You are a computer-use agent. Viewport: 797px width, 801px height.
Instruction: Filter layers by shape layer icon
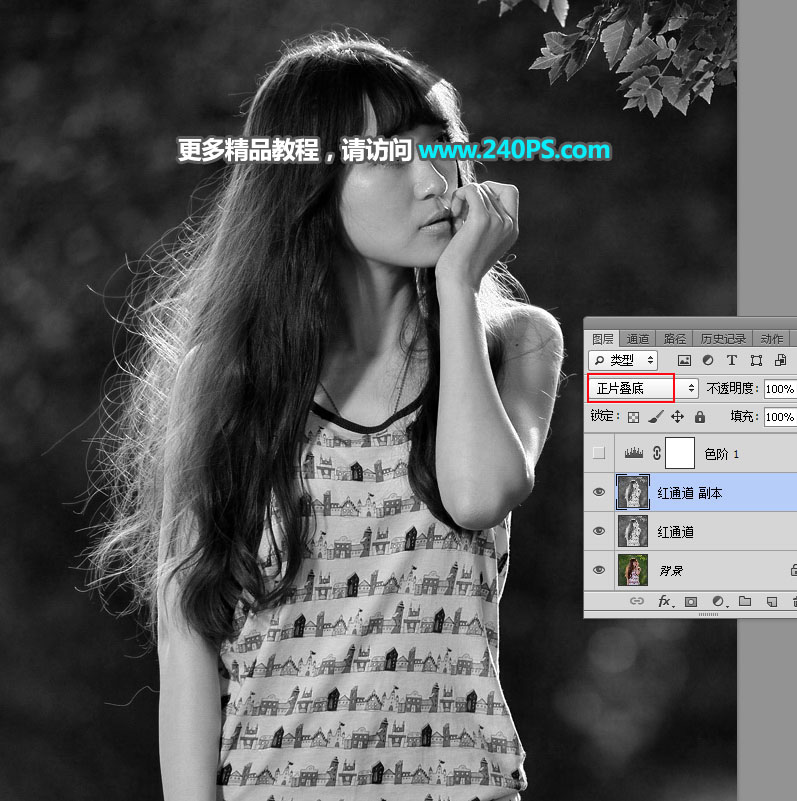[x=756, y=361]
